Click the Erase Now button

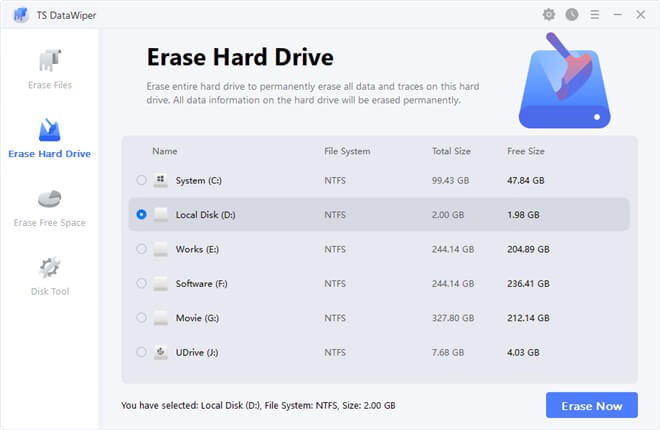[591, 405]
